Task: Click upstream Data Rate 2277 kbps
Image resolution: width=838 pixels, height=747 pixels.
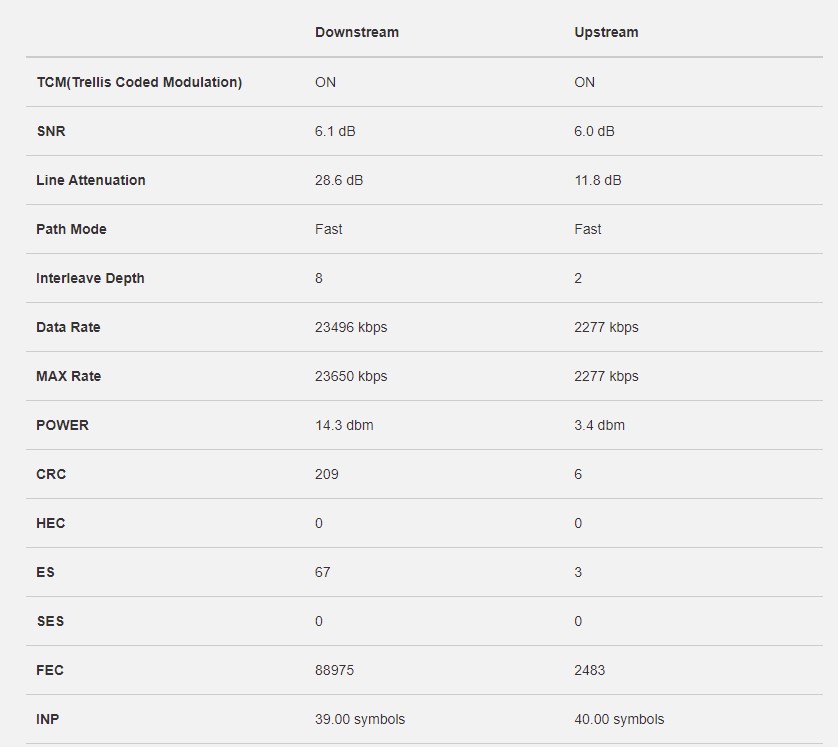Action: pos(606,327)
